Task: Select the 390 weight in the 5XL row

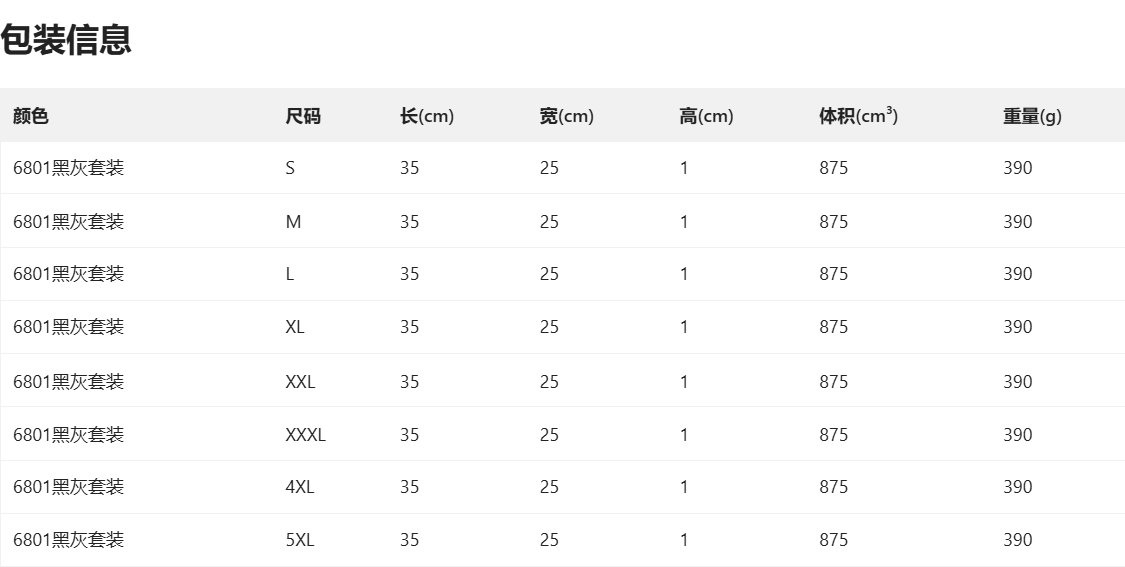Action: (1018, 540)
